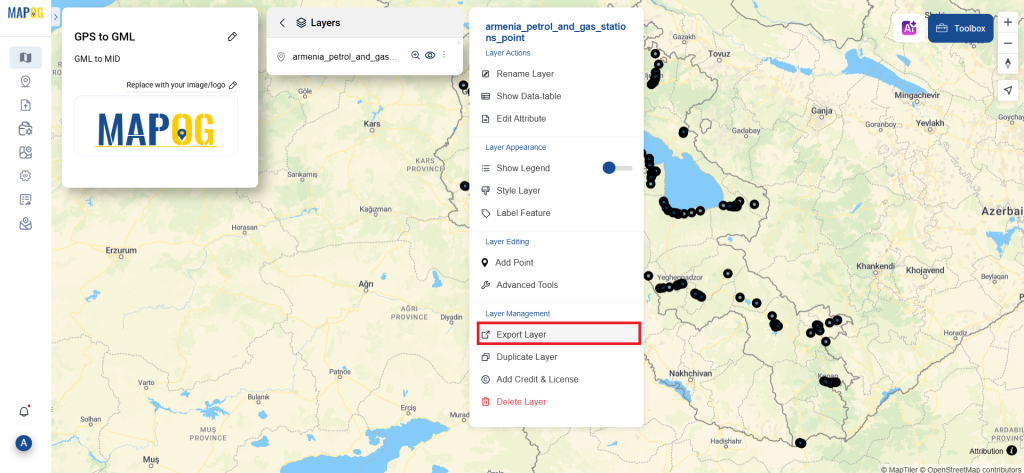Click the MAPOG logo image thumbnail
1024x473 pixels.
click(156, 126)
